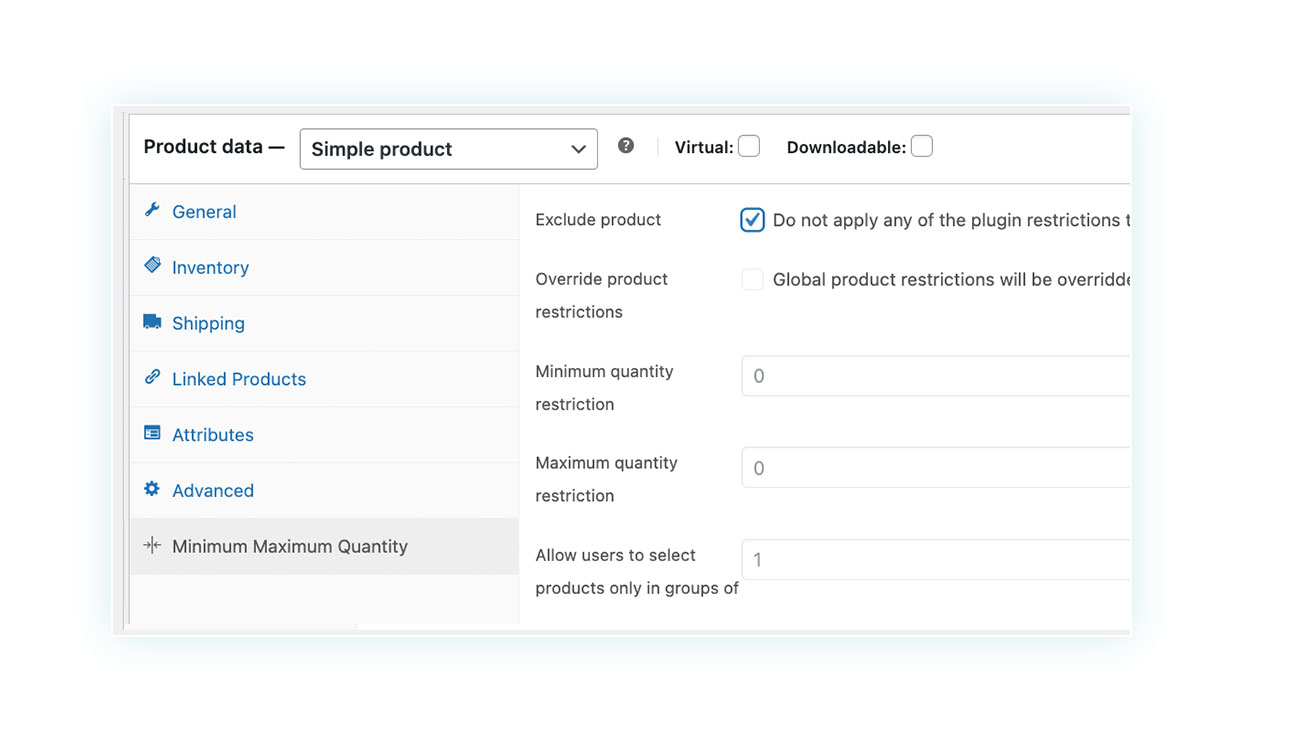Click the Linked Products chain icon
1300x739 pixels.
[152, 377]
